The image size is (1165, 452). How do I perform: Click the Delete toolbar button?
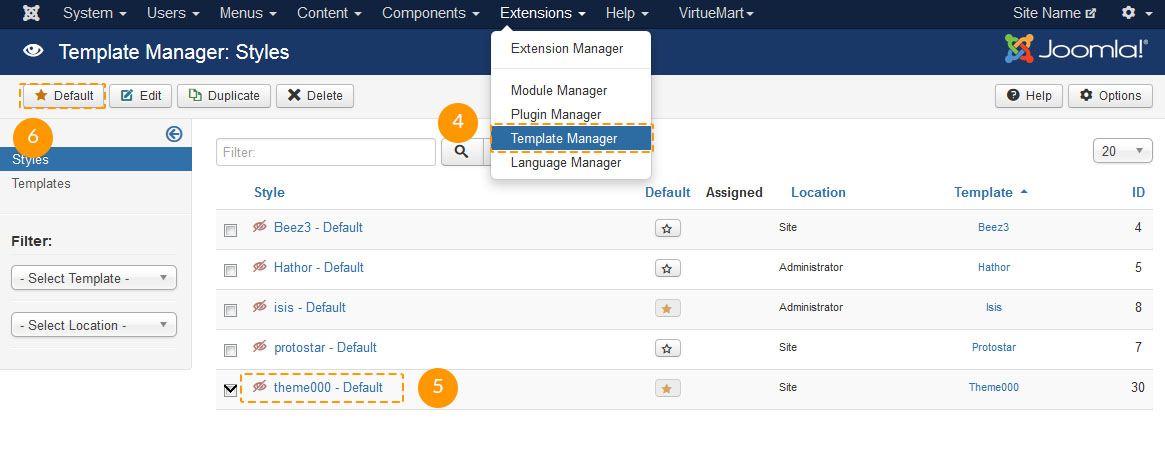click(315, 96)
